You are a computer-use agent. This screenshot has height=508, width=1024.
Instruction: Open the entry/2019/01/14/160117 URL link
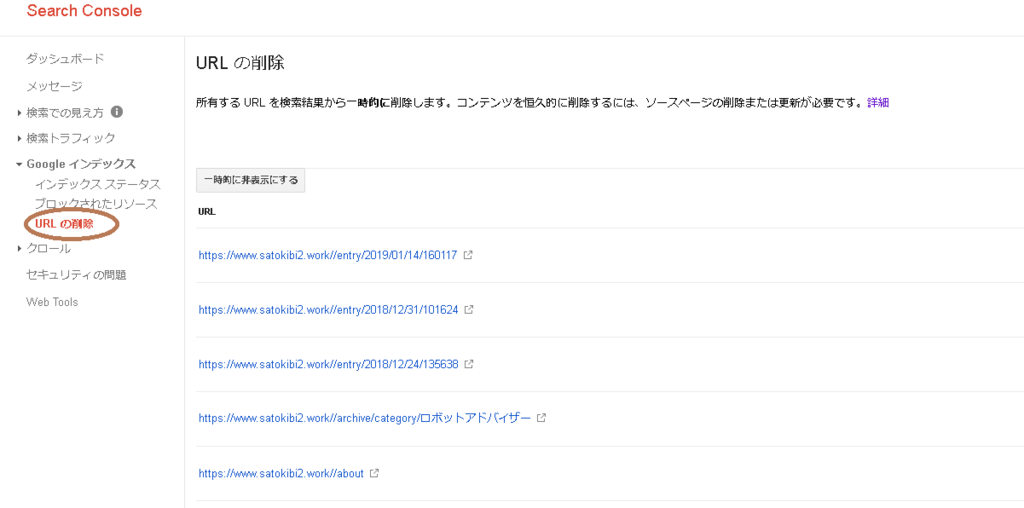tap(328, 255)
